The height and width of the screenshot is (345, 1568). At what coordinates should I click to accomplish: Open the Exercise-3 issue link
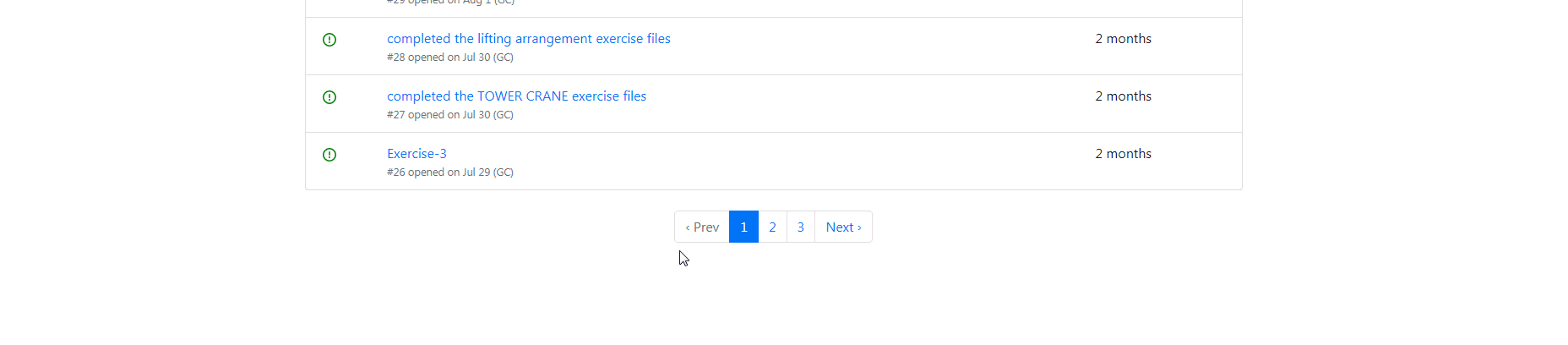[x=416, y=154]
